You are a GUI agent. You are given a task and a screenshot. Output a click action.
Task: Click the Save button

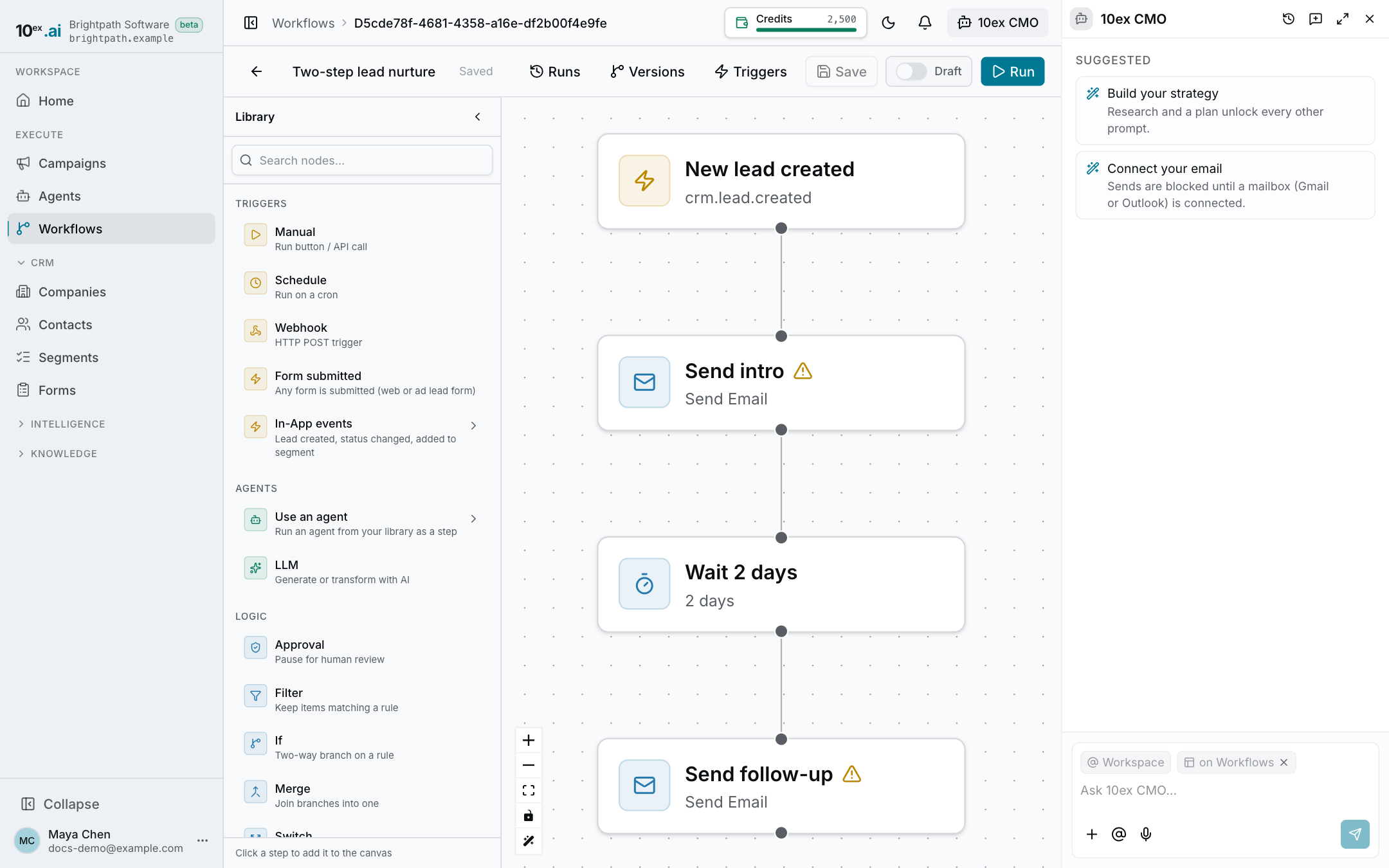841,71
